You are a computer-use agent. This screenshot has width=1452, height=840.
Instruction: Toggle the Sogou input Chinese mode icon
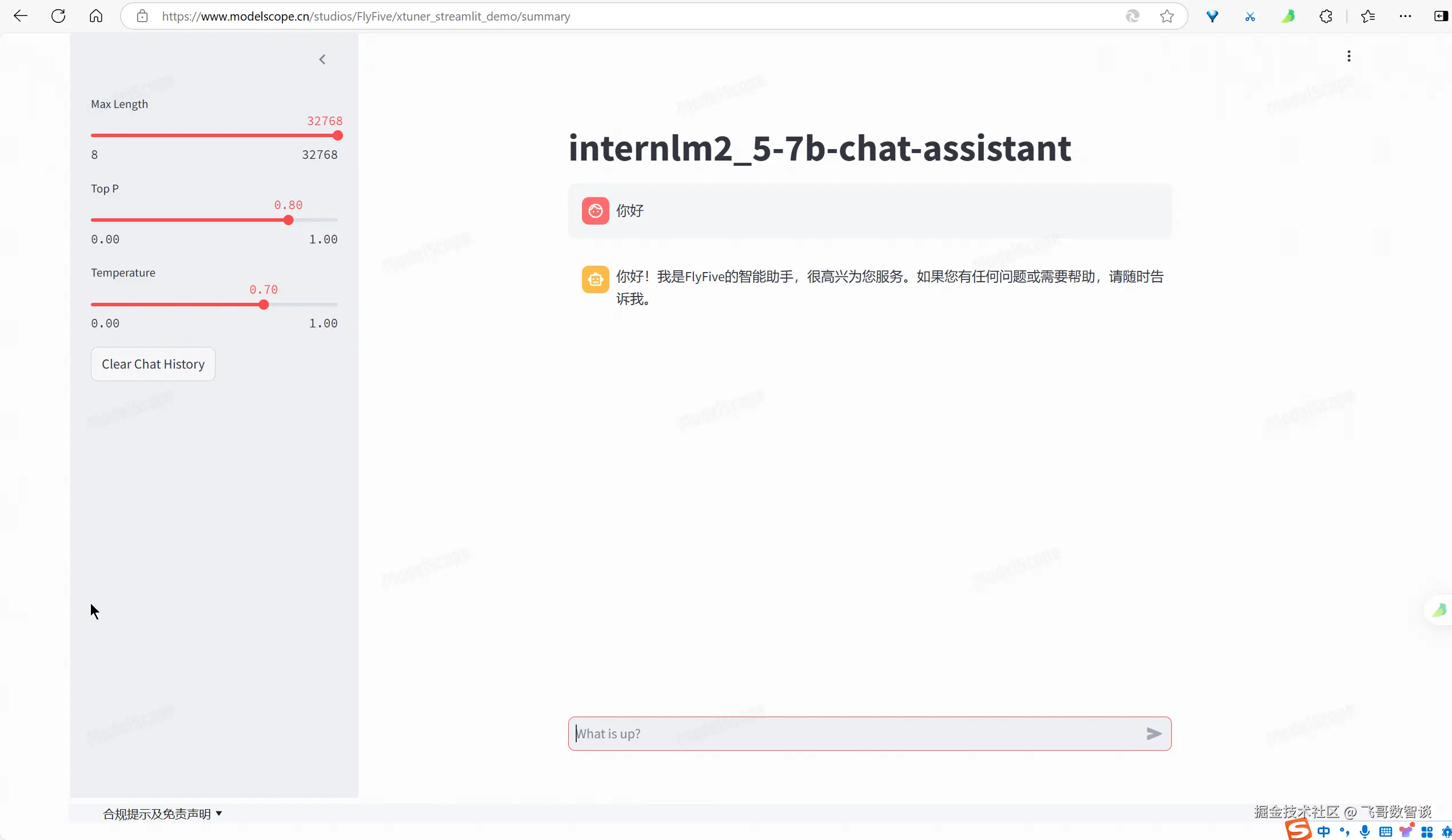pos(1323,831)
